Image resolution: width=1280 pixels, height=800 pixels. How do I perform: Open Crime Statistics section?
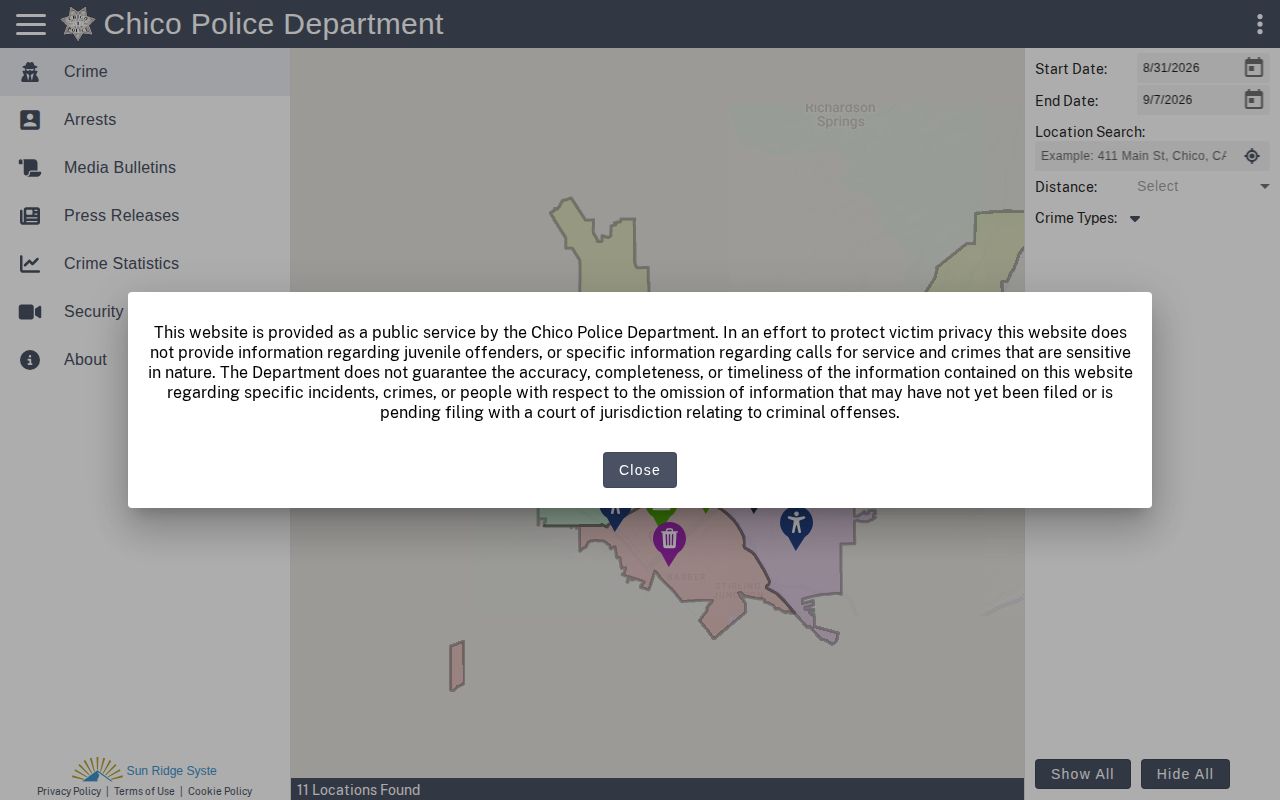145,264
